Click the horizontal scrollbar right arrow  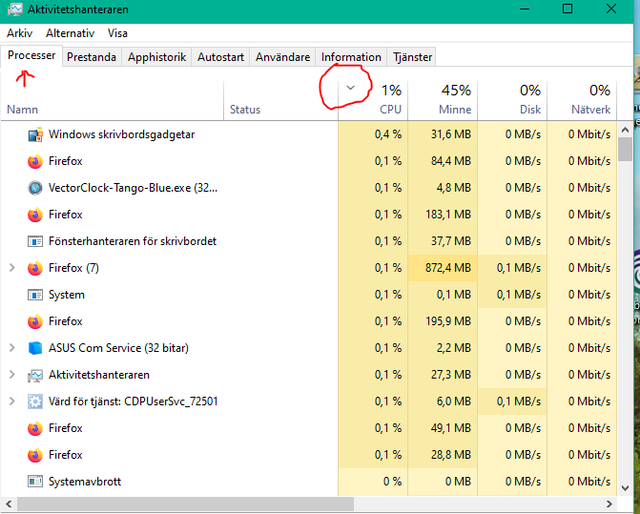pos(609,504)
